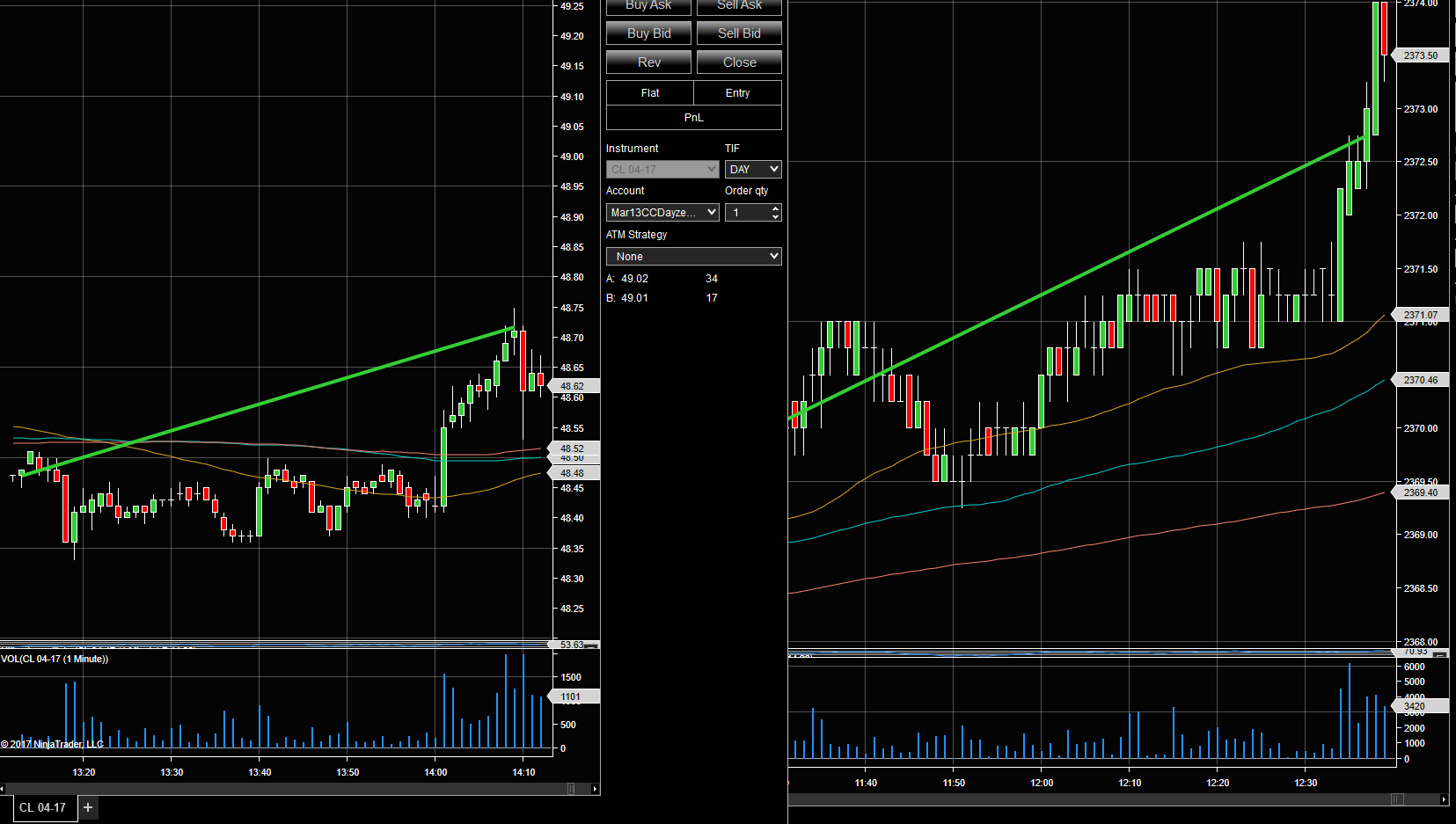Click the 2371.07 price marker
This screenshot has width=1456, height=824.
click(1419, 315)
